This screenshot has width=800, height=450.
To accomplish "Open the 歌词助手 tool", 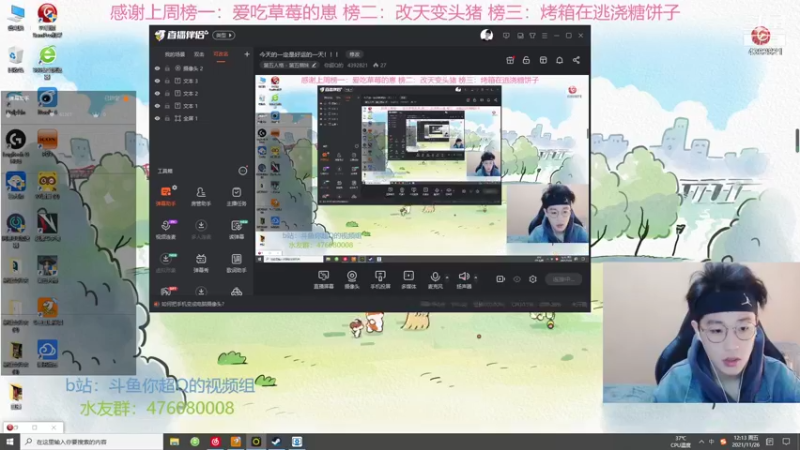I will pos(236,263).
